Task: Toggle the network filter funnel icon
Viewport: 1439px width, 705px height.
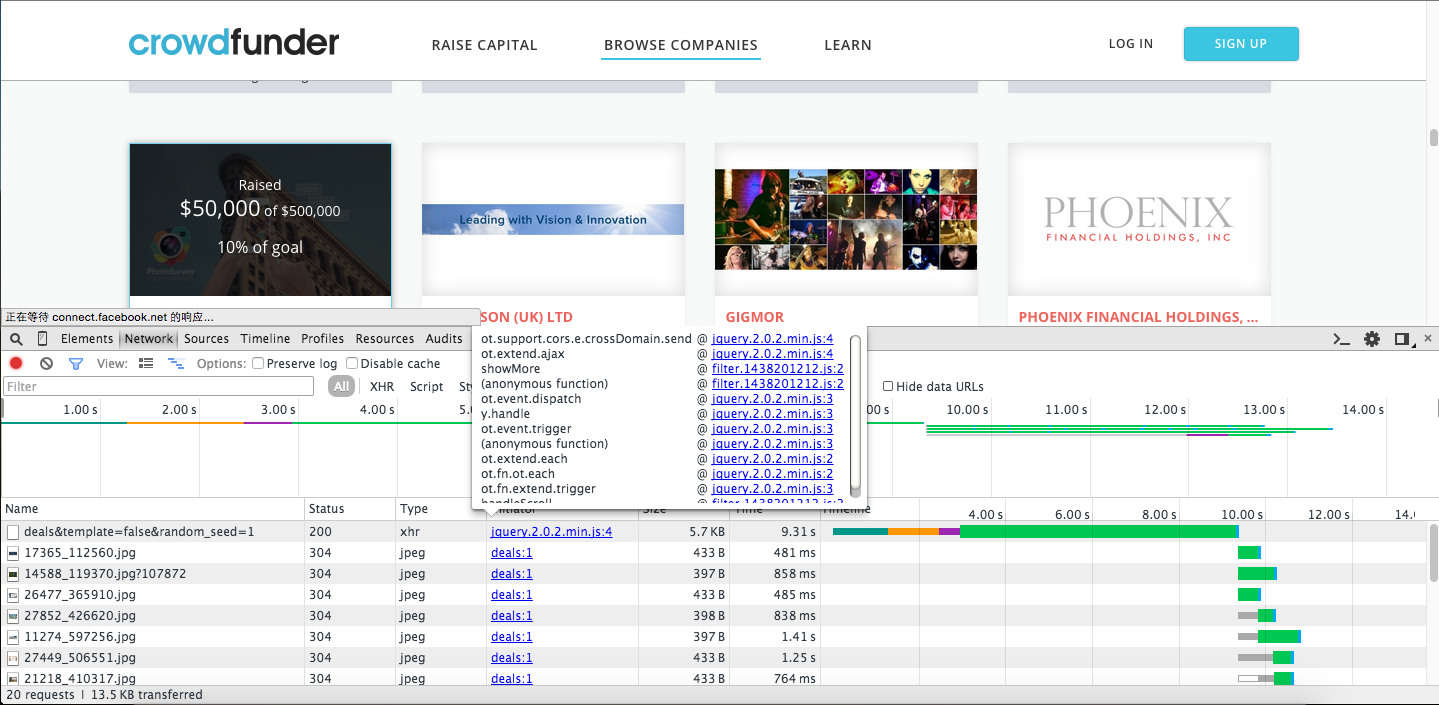Action: [x=75, y=363]
